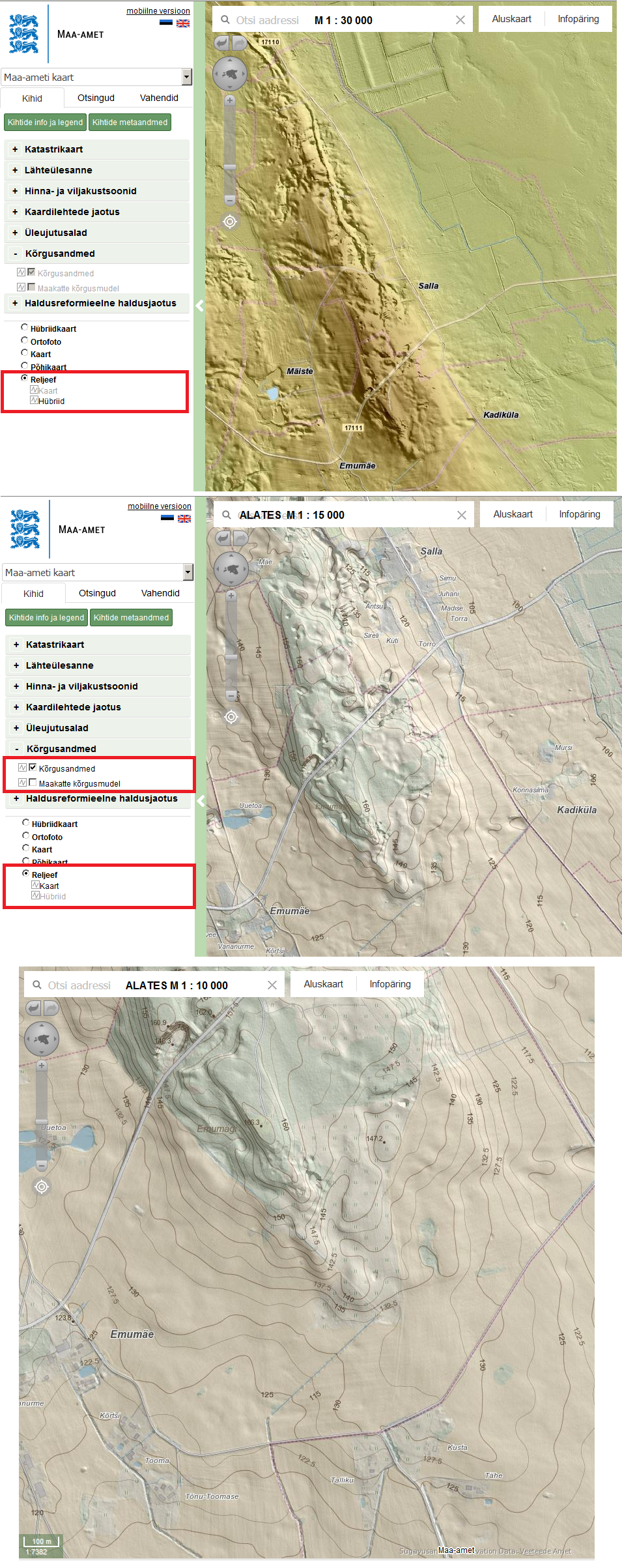
Task: Click Kihtide metaandmed button beside 1:30 000 map
Action: [130, 123]
